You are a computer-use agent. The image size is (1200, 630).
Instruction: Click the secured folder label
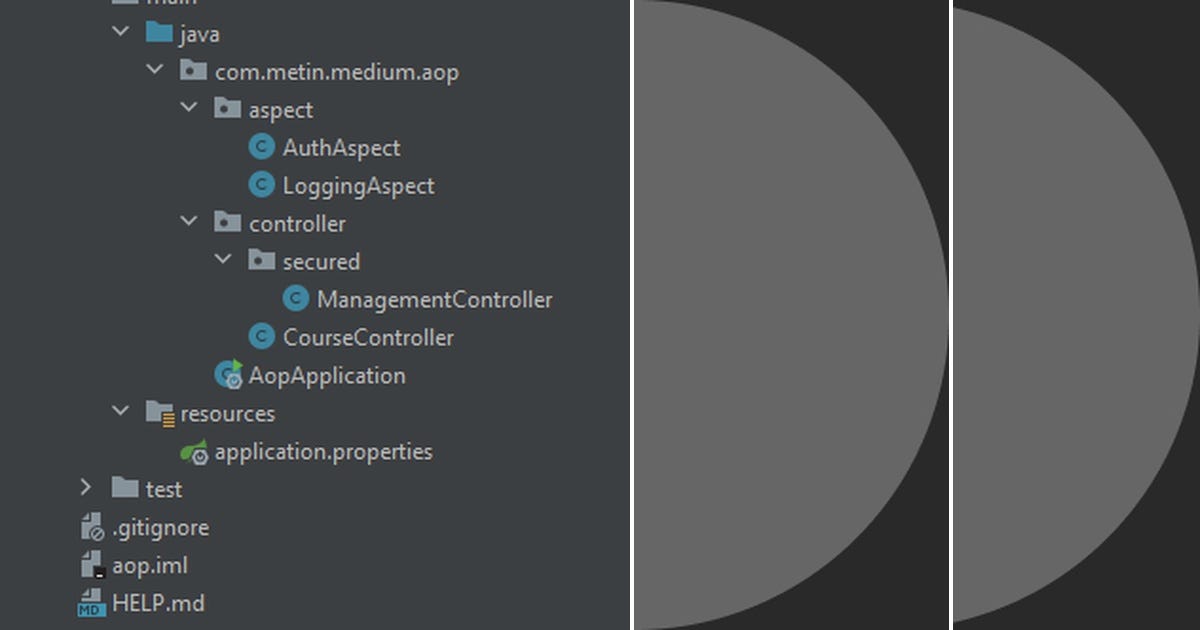tap(322, 260)
